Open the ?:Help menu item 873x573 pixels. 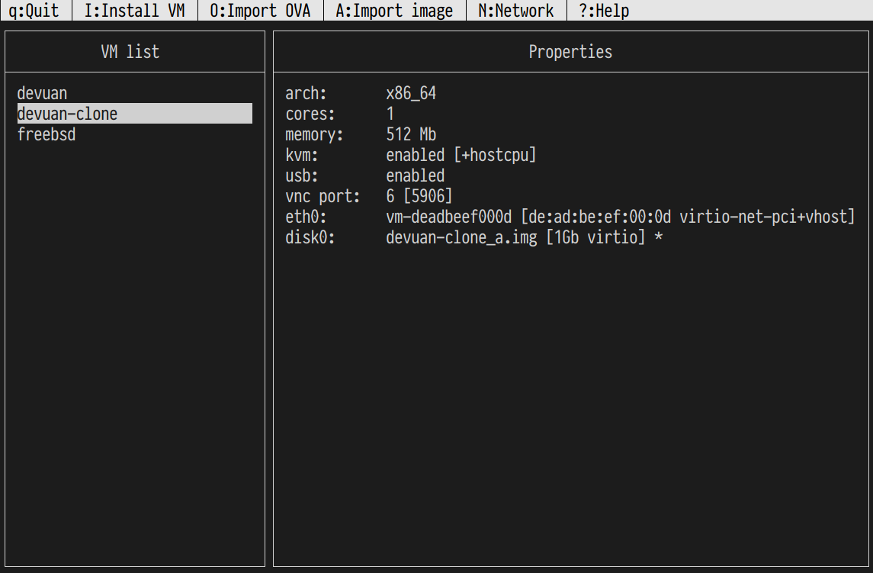pos(604,11)
